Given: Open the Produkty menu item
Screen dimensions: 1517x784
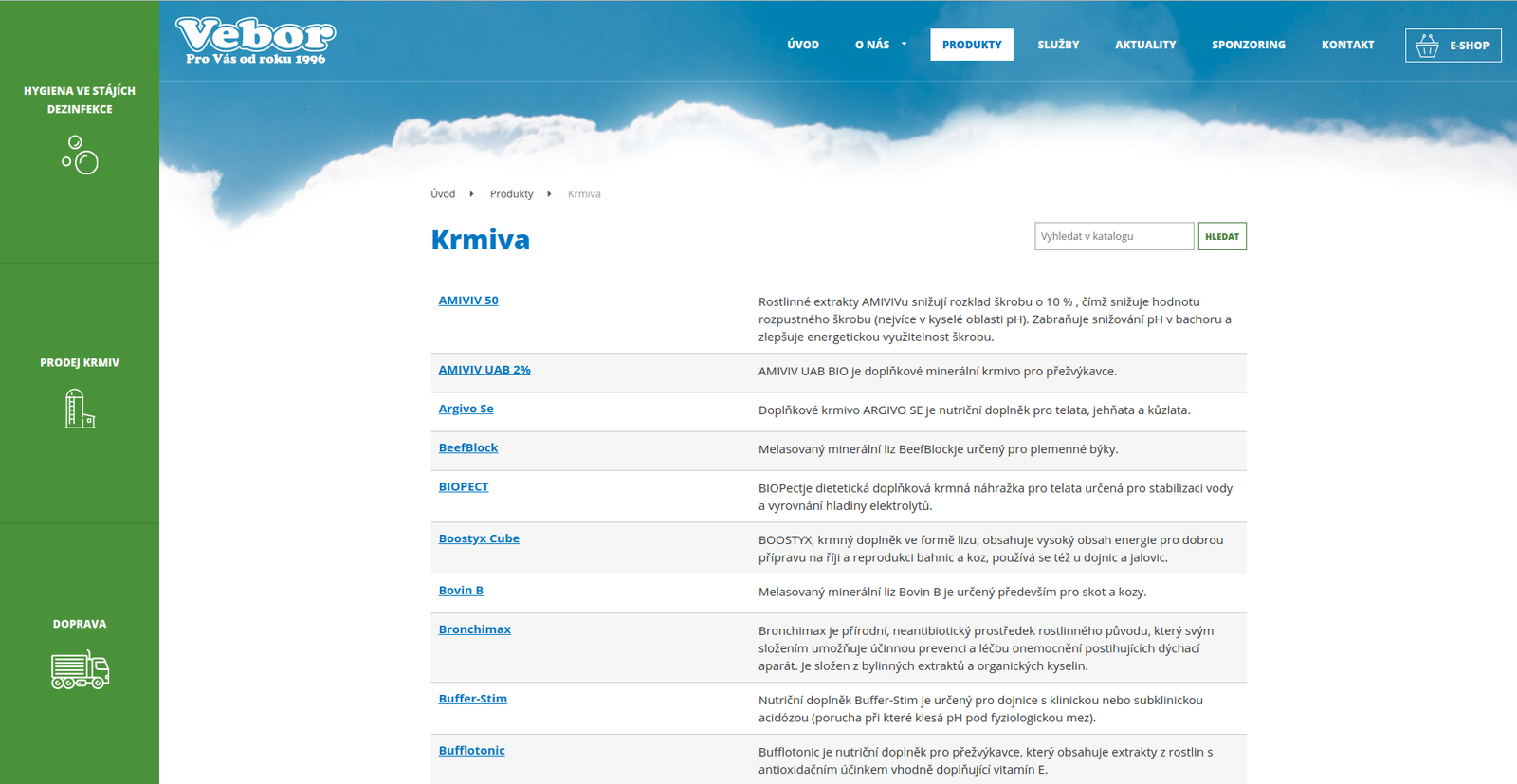Looking at the screenshot, I should 971,45.
